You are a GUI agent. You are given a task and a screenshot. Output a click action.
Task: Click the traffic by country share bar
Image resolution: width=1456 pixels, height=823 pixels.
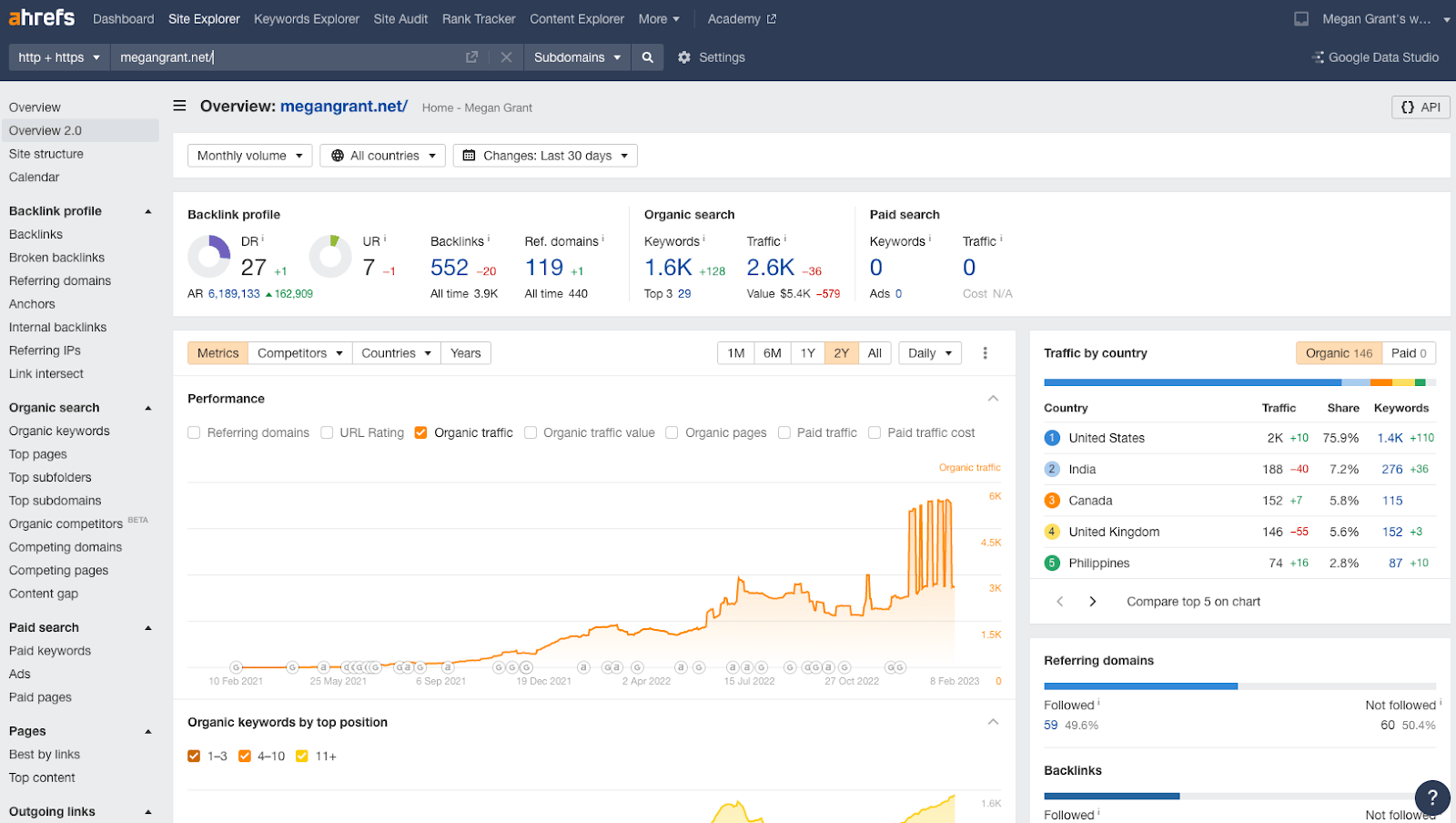click(1240, 383)
